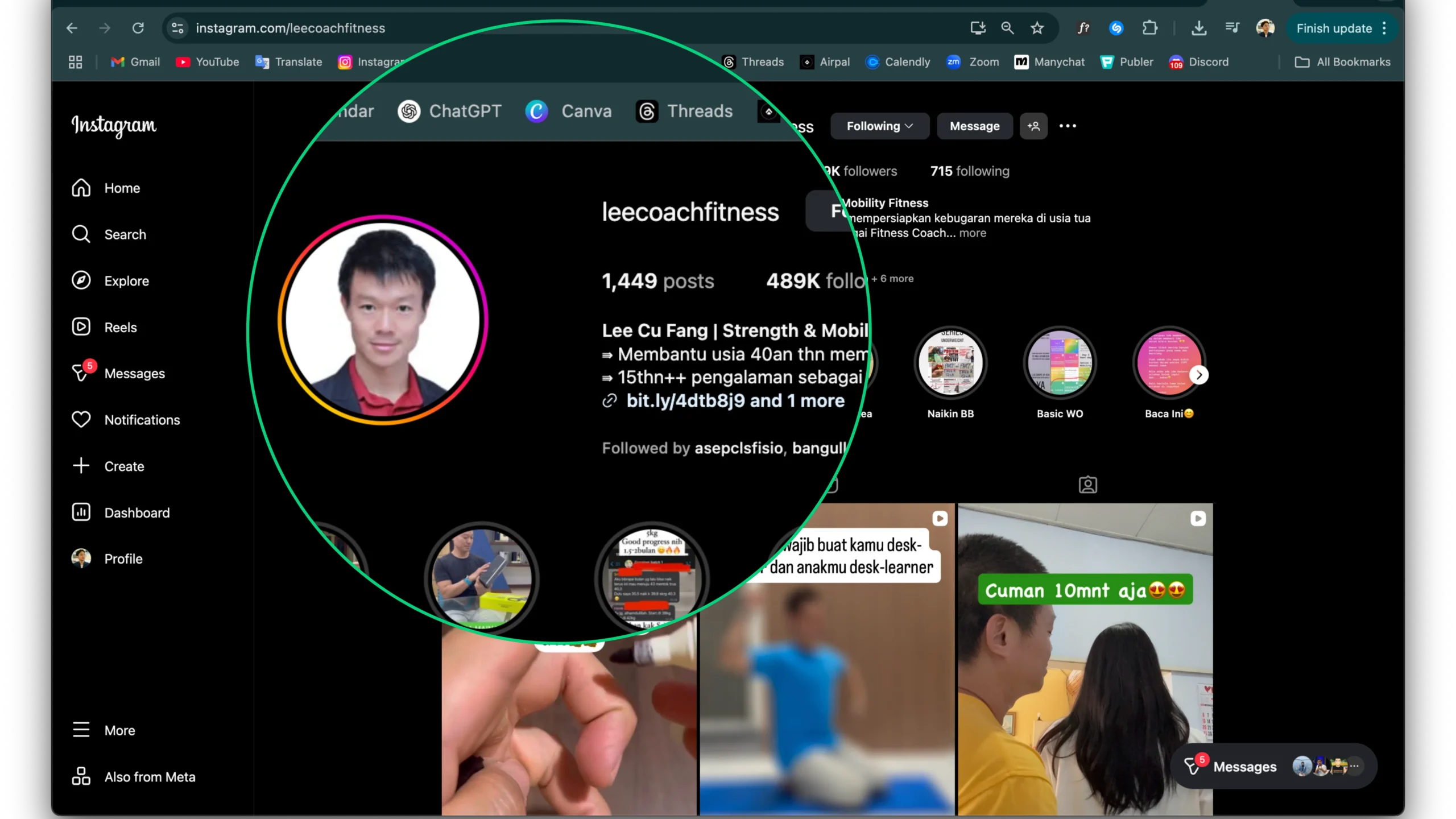Click the suggested-accounts person icon button
This screenshot has width=1456, height=819.
1033,126
